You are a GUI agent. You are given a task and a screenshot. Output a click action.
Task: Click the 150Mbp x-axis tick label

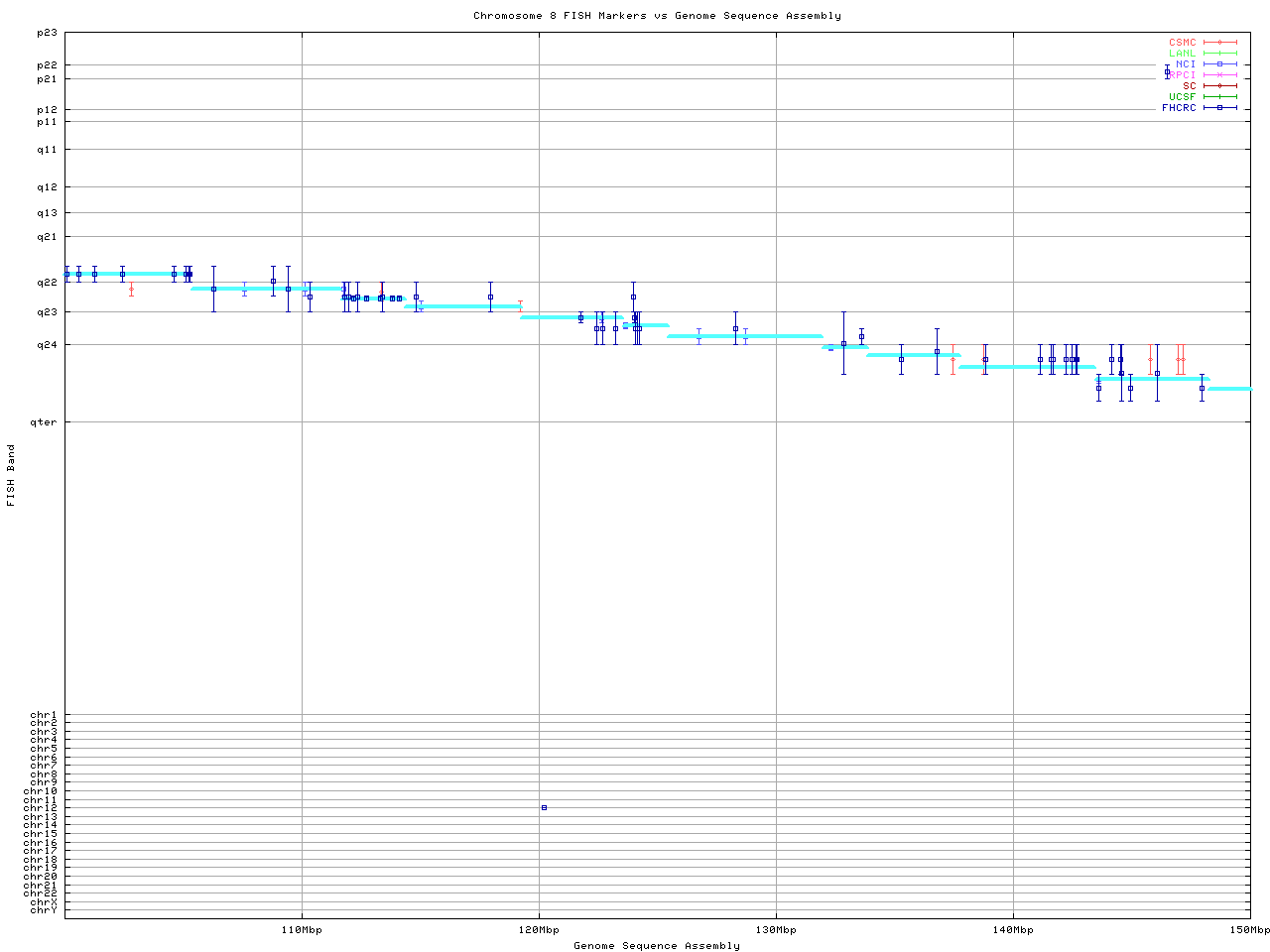[x=1249, y=930]
